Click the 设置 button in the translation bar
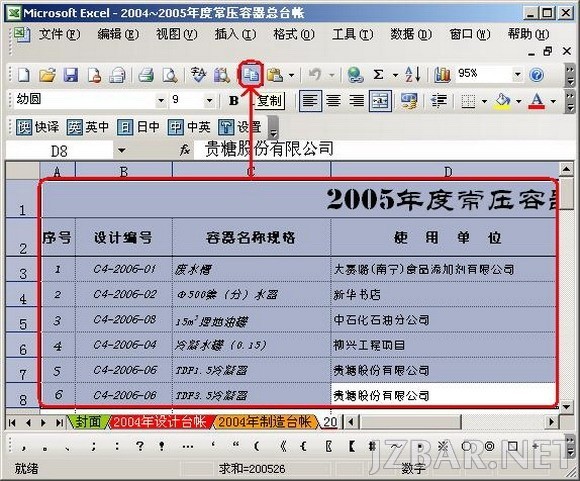580x481 pixels. point(240,127)
